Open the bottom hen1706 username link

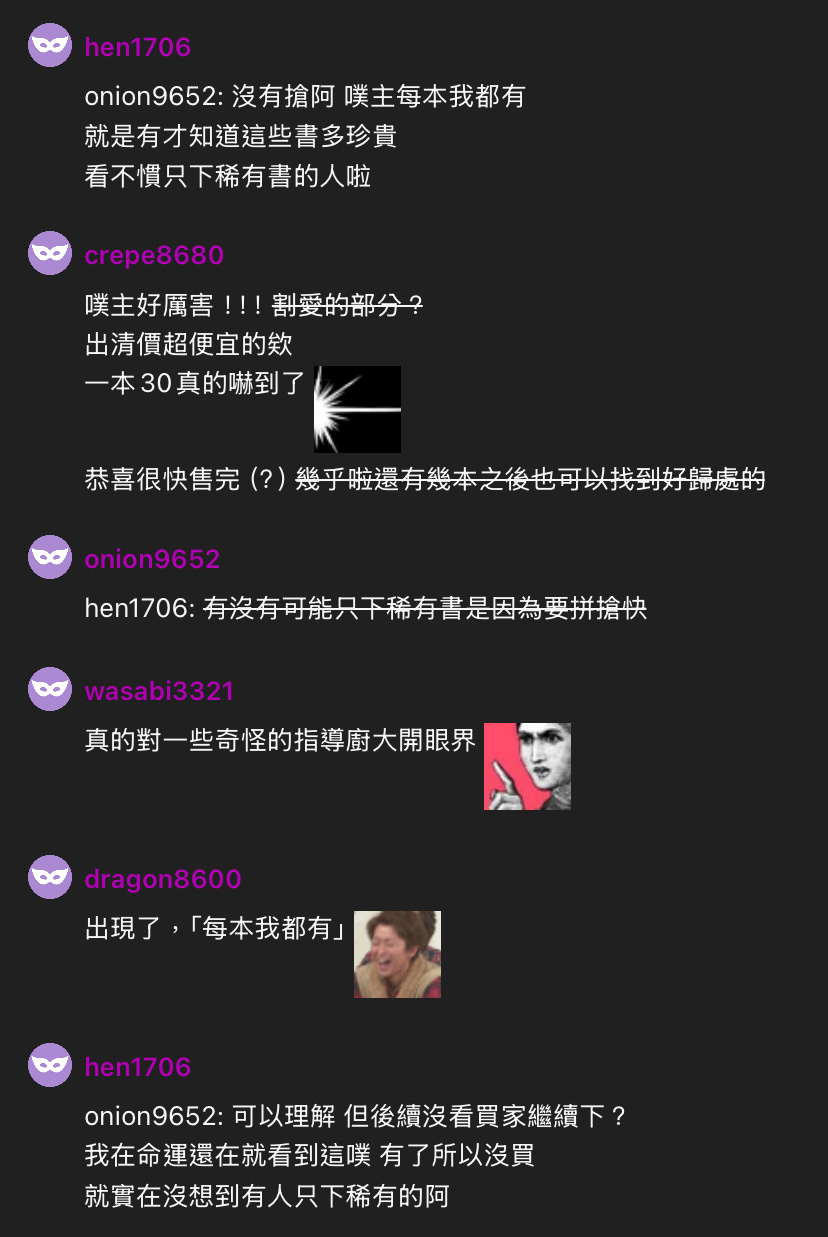click(x=138, y=1067)
